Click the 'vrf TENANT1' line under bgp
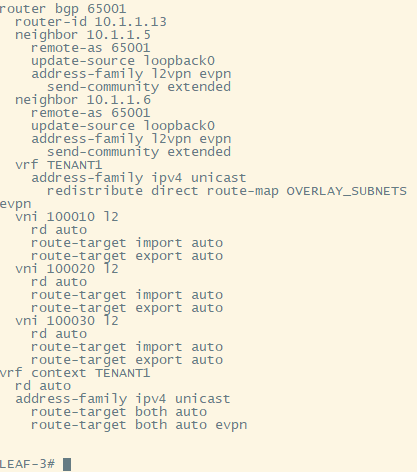Screen dimensions: 417x472 click(59, 165)
